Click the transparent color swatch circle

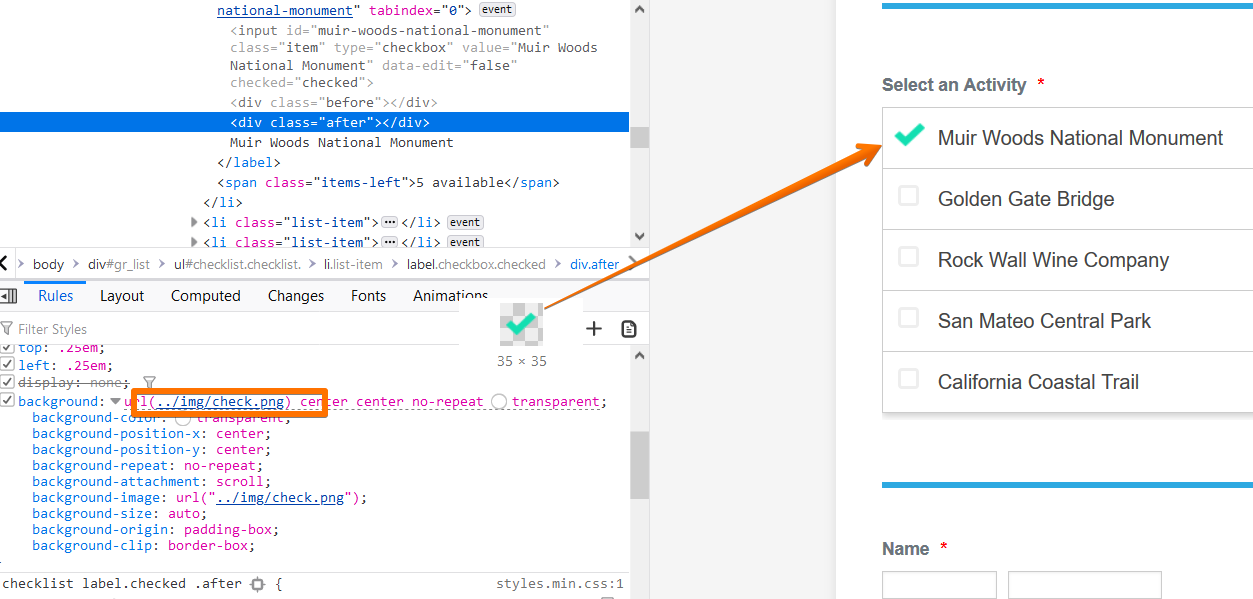[x=499, y=401]
